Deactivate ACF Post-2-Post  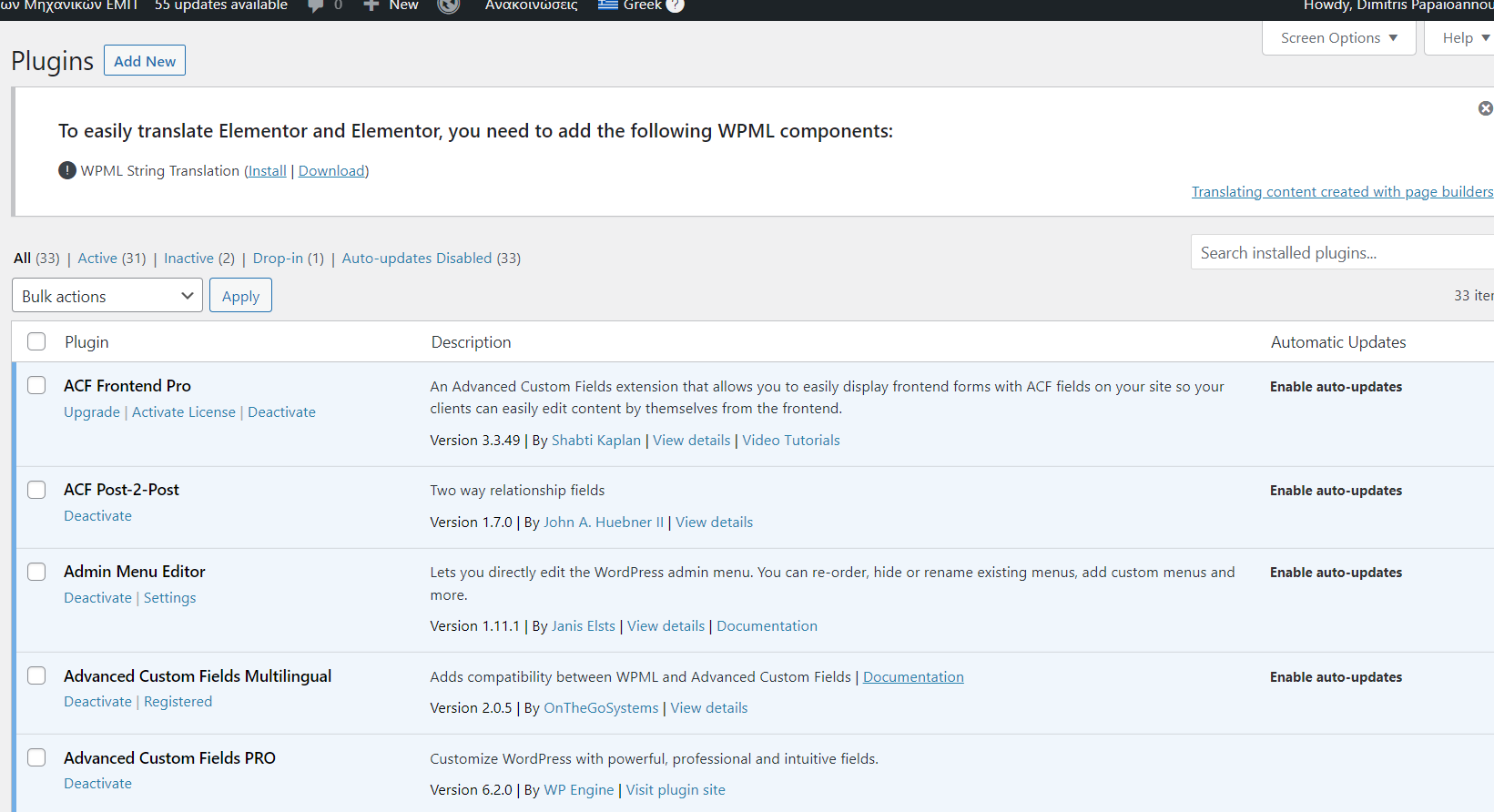pos(97,516)
